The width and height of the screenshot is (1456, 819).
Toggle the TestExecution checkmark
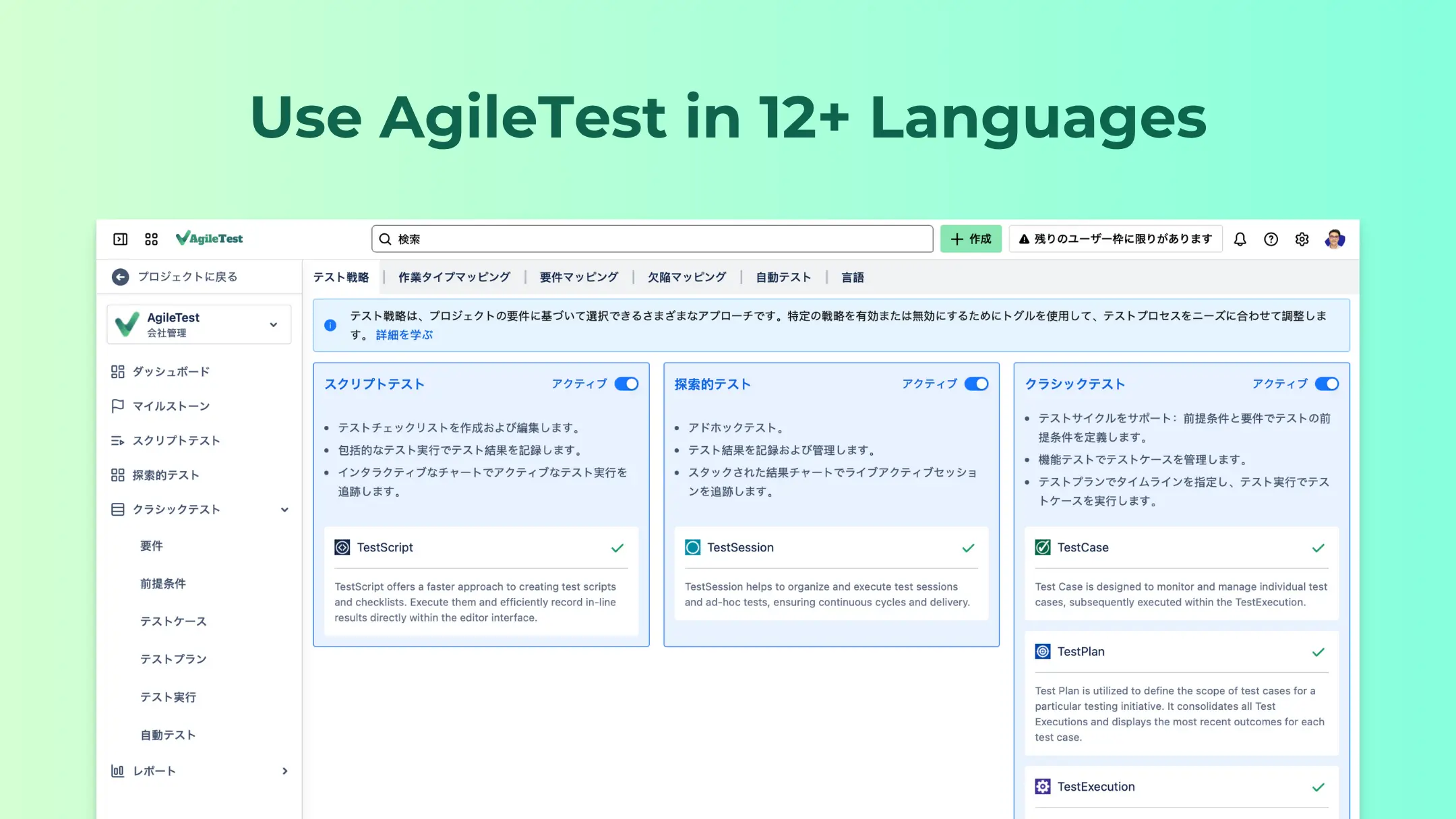tap(1318, 787)
